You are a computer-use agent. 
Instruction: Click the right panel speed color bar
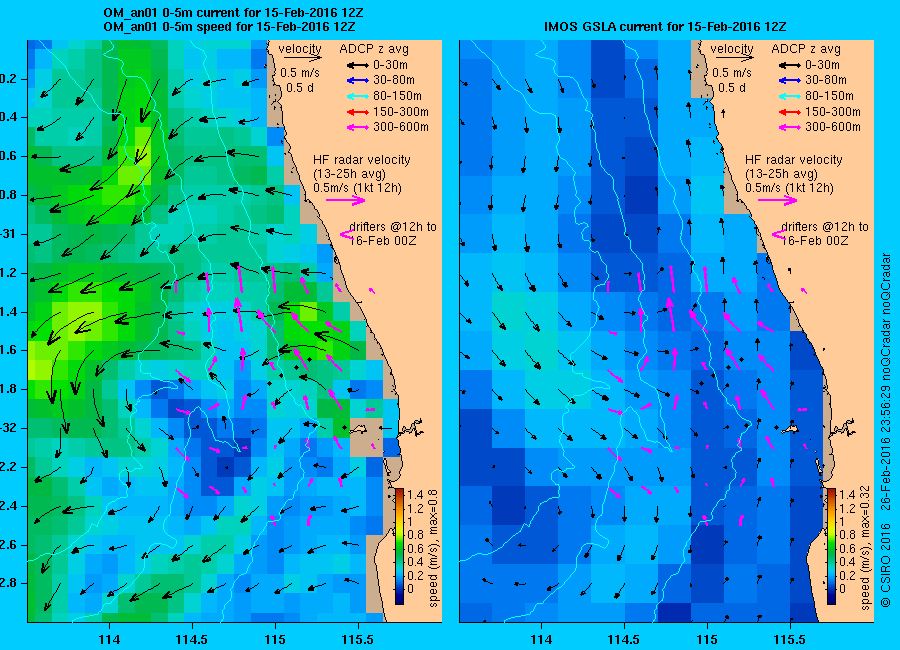831,546
